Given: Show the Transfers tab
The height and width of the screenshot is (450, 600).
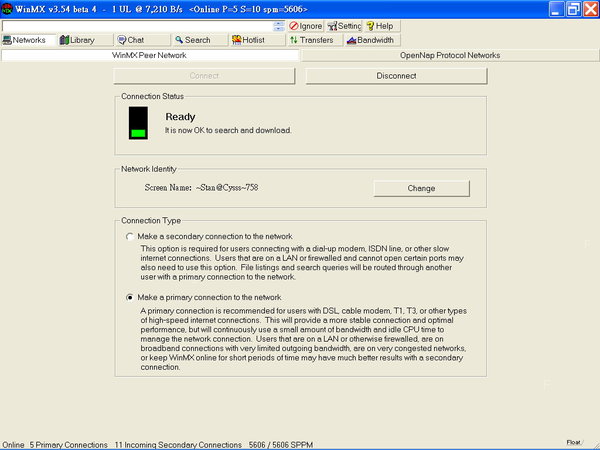Looking at the screenshot, I should coord(315,40).
